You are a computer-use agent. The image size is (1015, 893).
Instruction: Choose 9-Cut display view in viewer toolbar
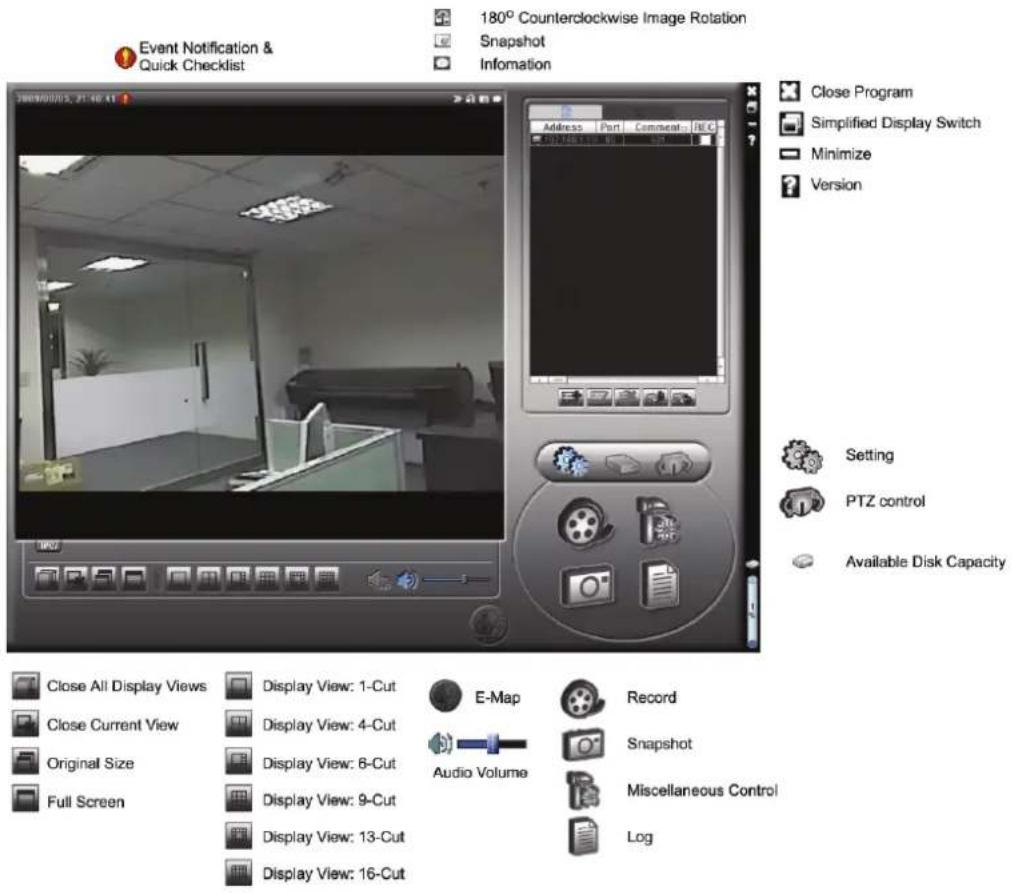click(267, 578)
